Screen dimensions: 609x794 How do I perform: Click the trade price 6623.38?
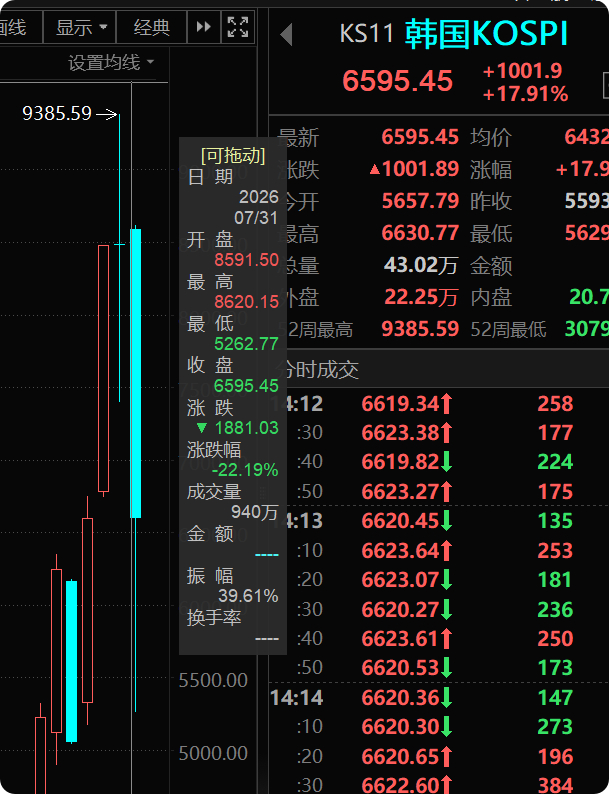[x=400, y=433]
